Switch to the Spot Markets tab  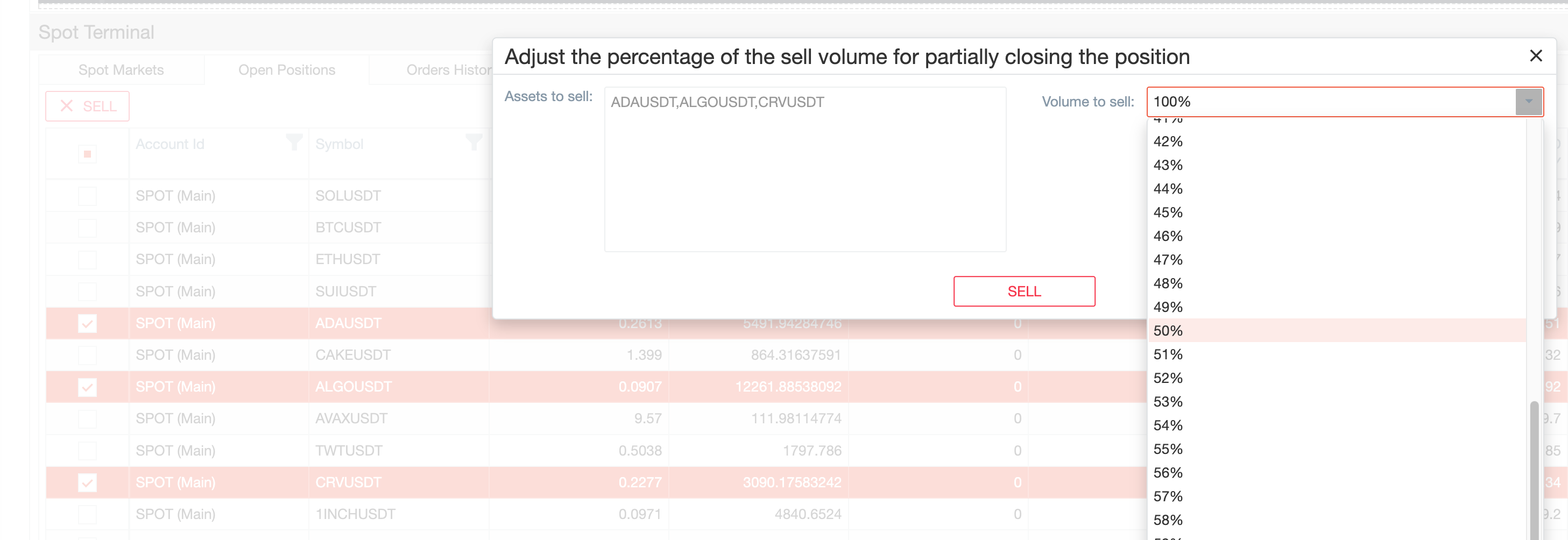[x=121, y=69]
